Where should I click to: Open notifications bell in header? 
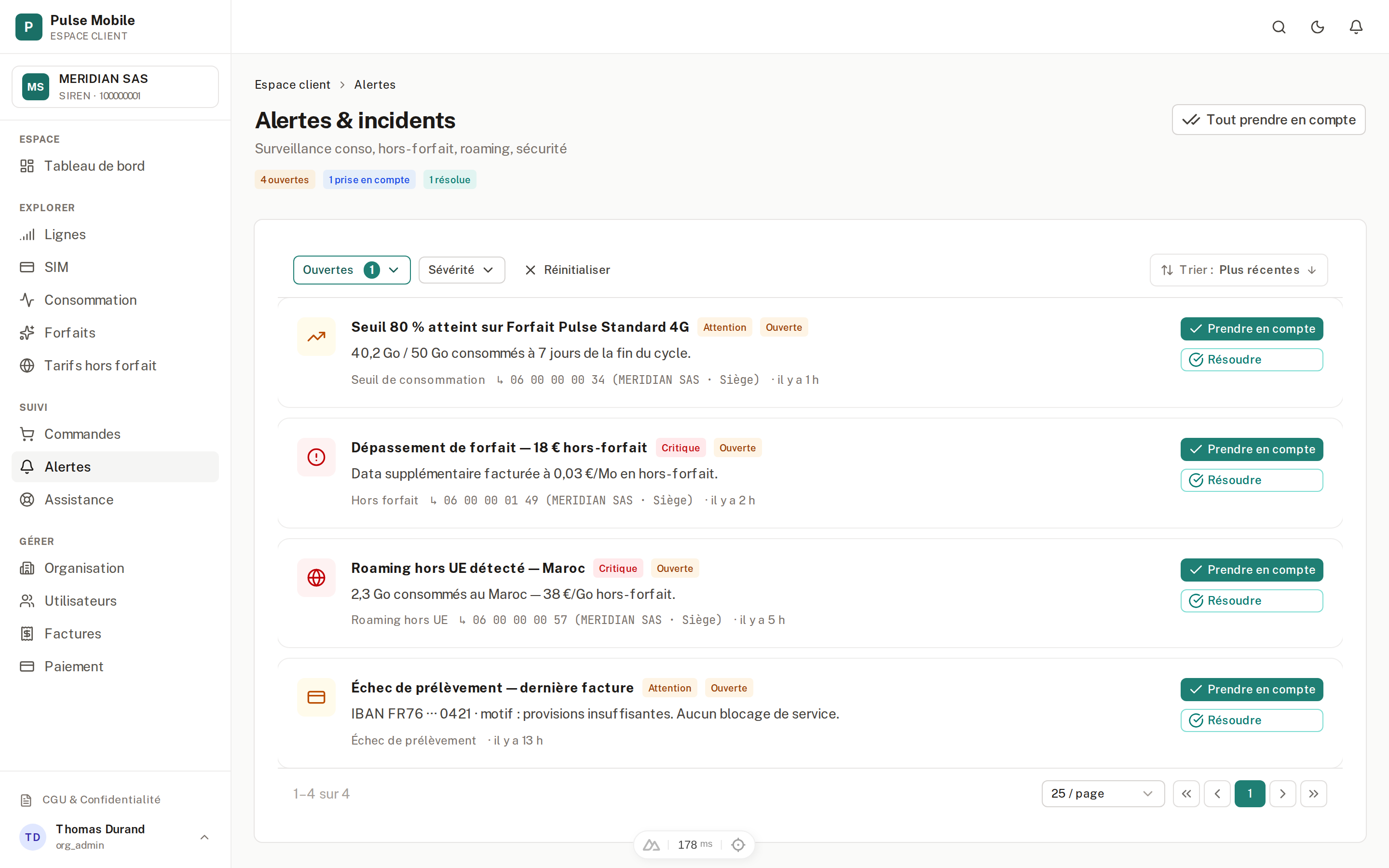[1356, 27]
